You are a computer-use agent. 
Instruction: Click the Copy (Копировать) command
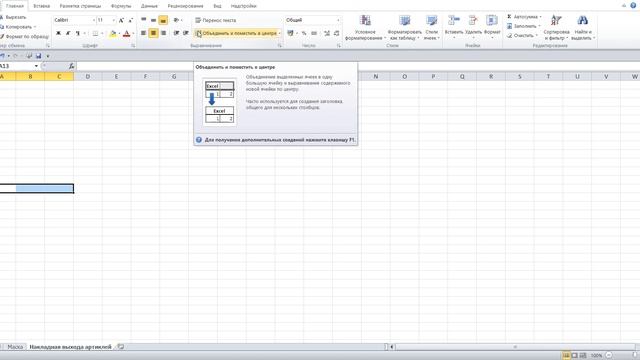pyautogui.click(x=17, y=27)
